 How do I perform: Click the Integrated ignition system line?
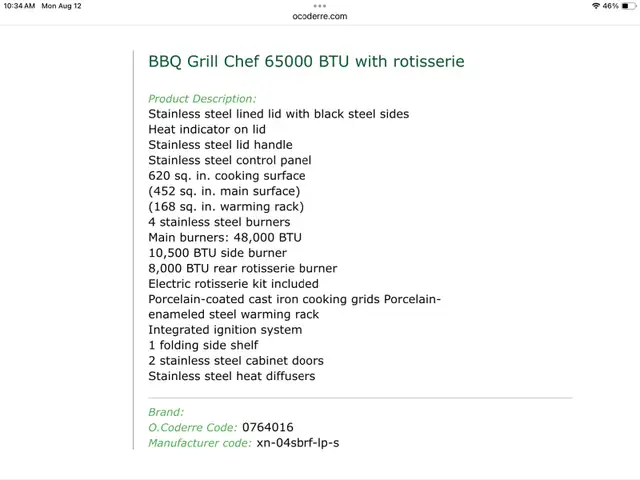[225, 330]
